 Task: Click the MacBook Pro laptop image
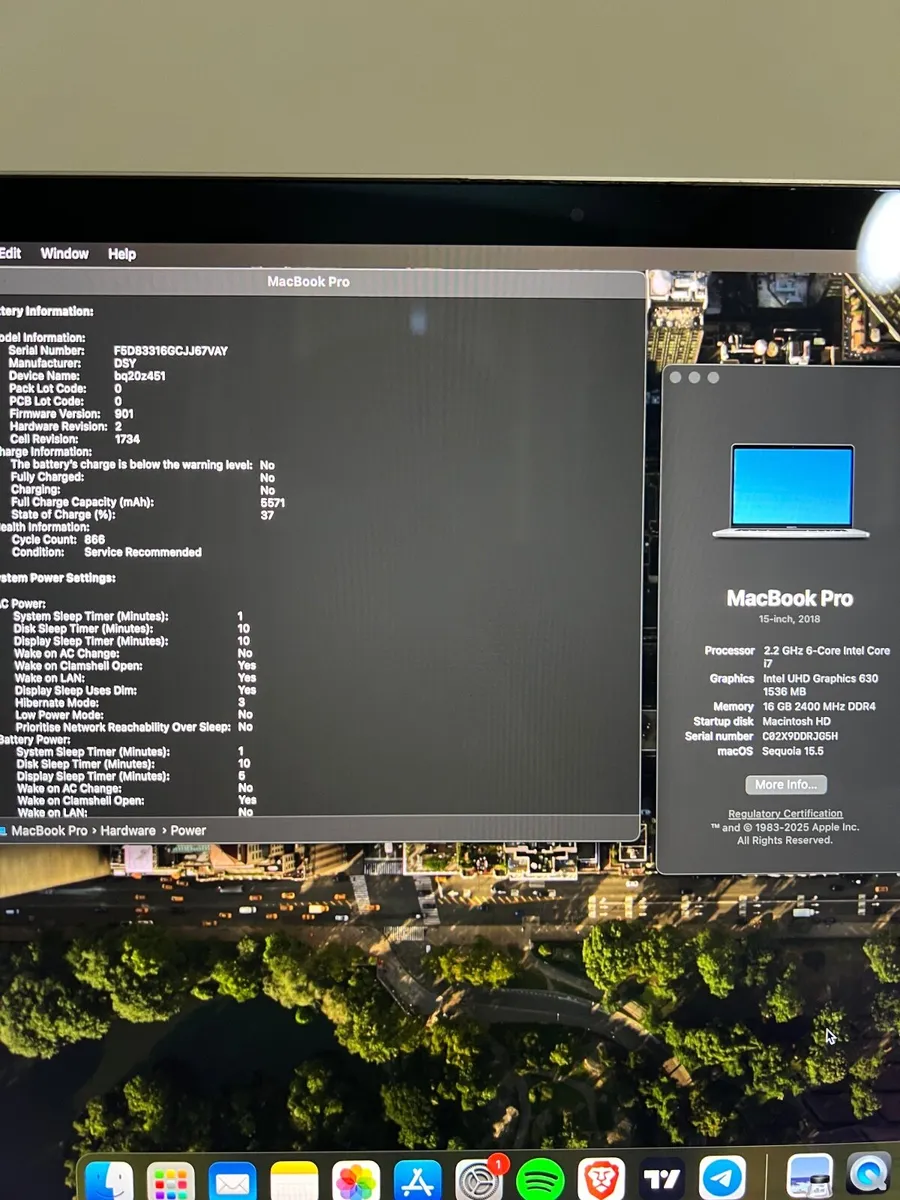(x=791, y=491)
